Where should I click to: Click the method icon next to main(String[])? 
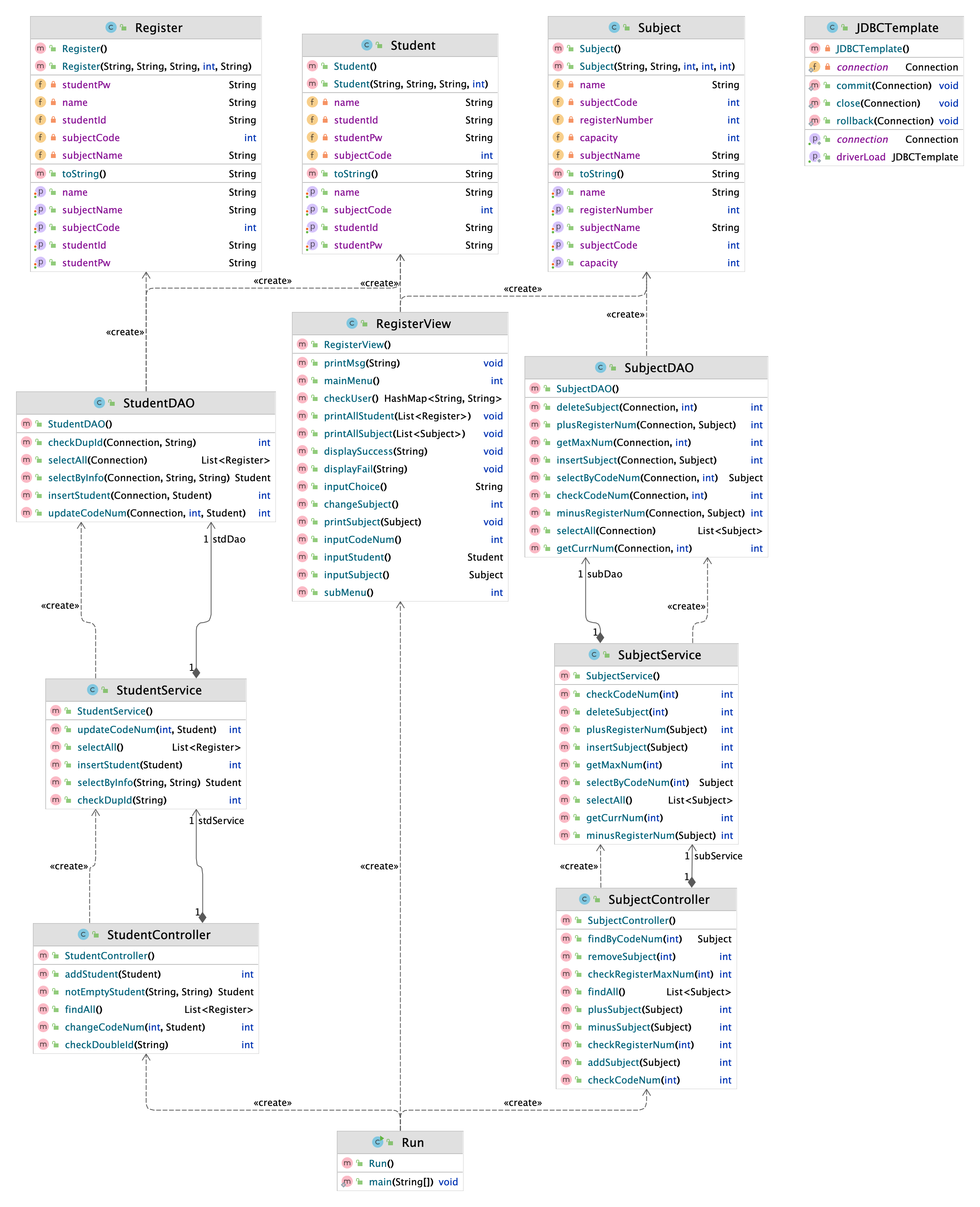[346, 1182]
